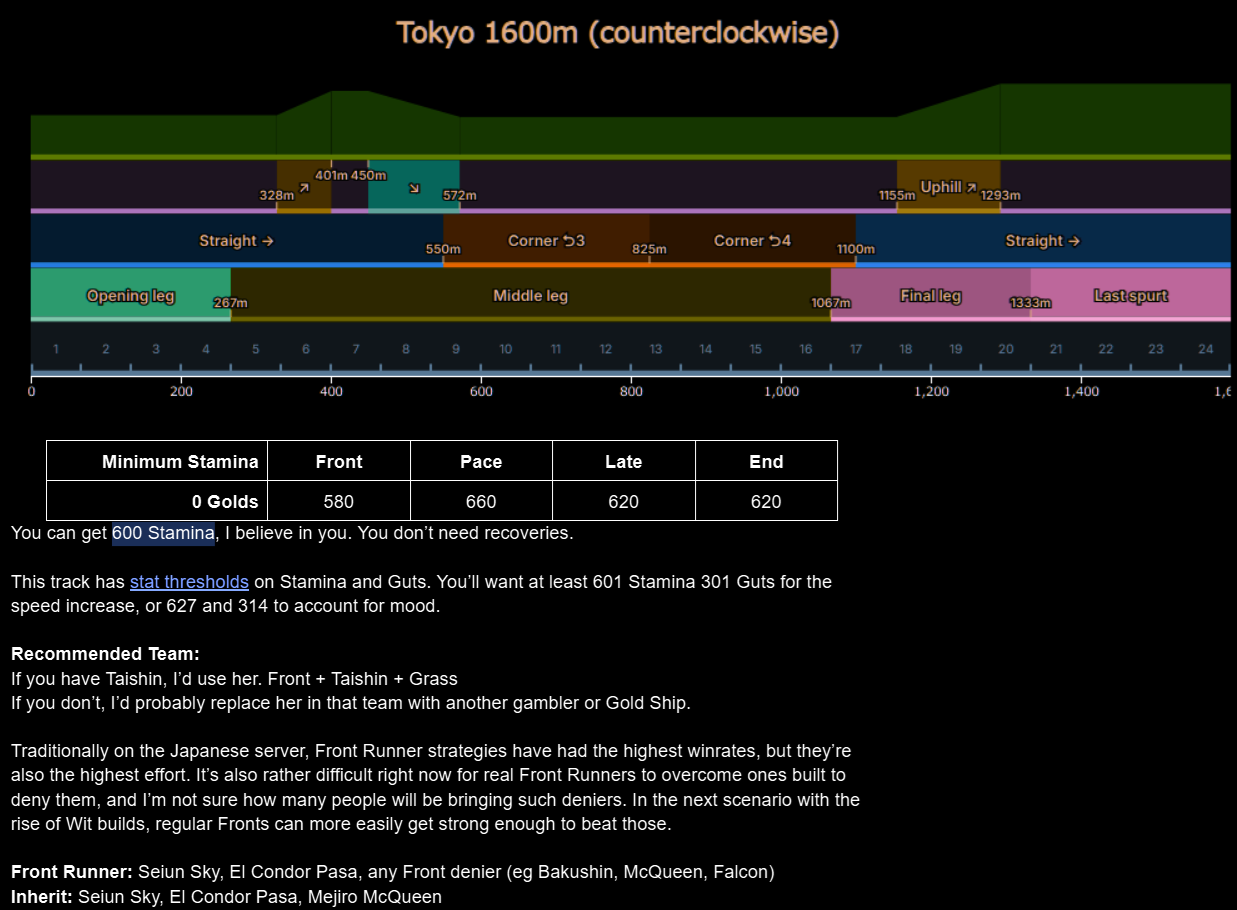Click the Opening leg segment

pos(131,295)
